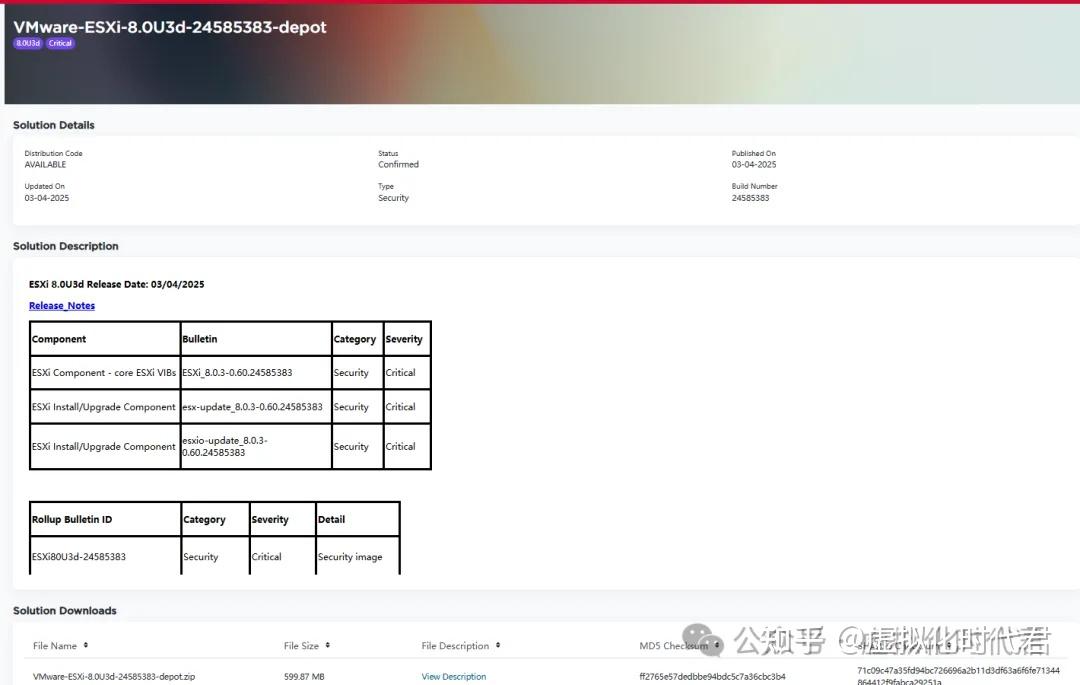Viewport: 1080px width, 685px height.
Task: Select the MD5 checksum value ff2765e57ded…
Action: (x=712, y=677)
